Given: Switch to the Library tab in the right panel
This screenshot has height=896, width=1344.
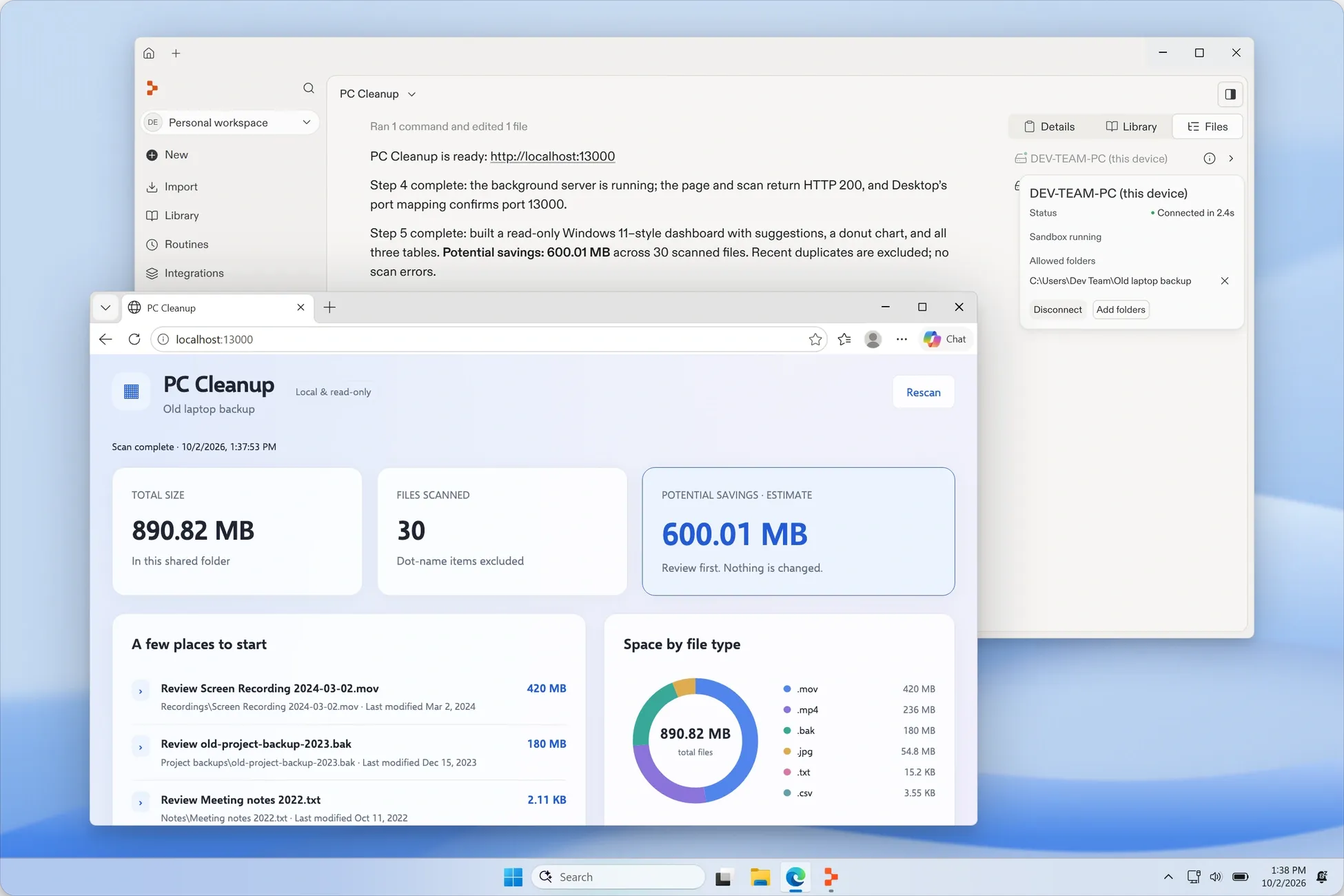Looking at the screenshot, I should [1132, 126].
